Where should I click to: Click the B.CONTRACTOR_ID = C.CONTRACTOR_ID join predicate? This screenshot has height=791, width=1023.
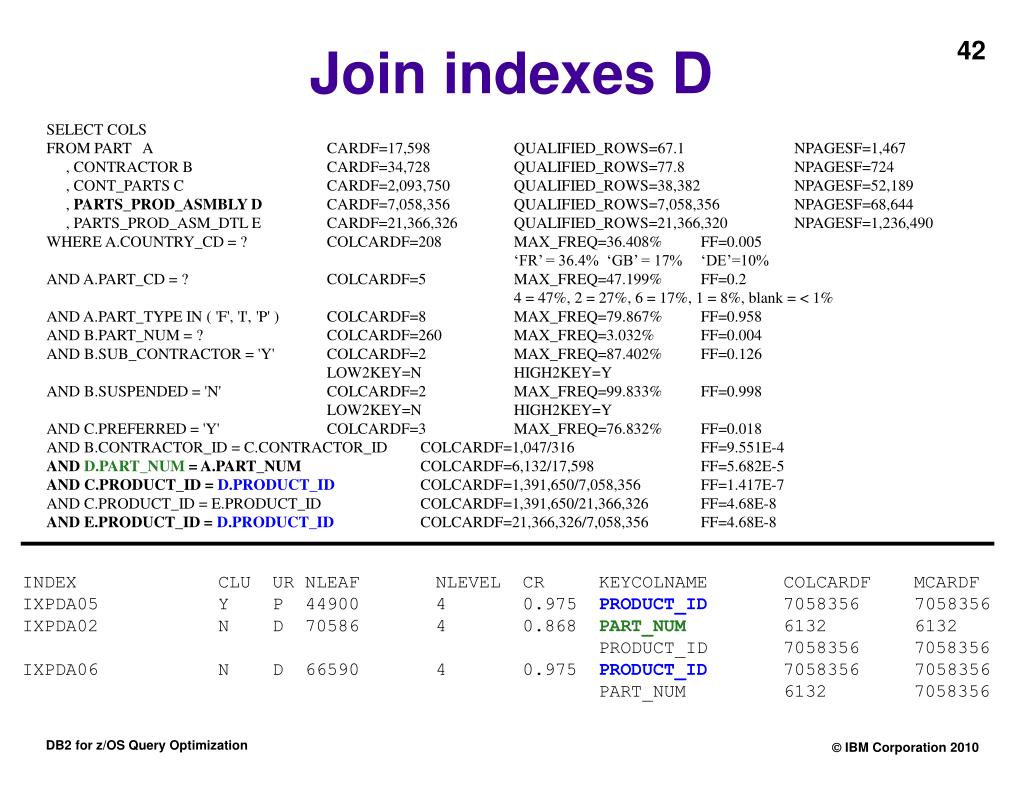[217, 448]
